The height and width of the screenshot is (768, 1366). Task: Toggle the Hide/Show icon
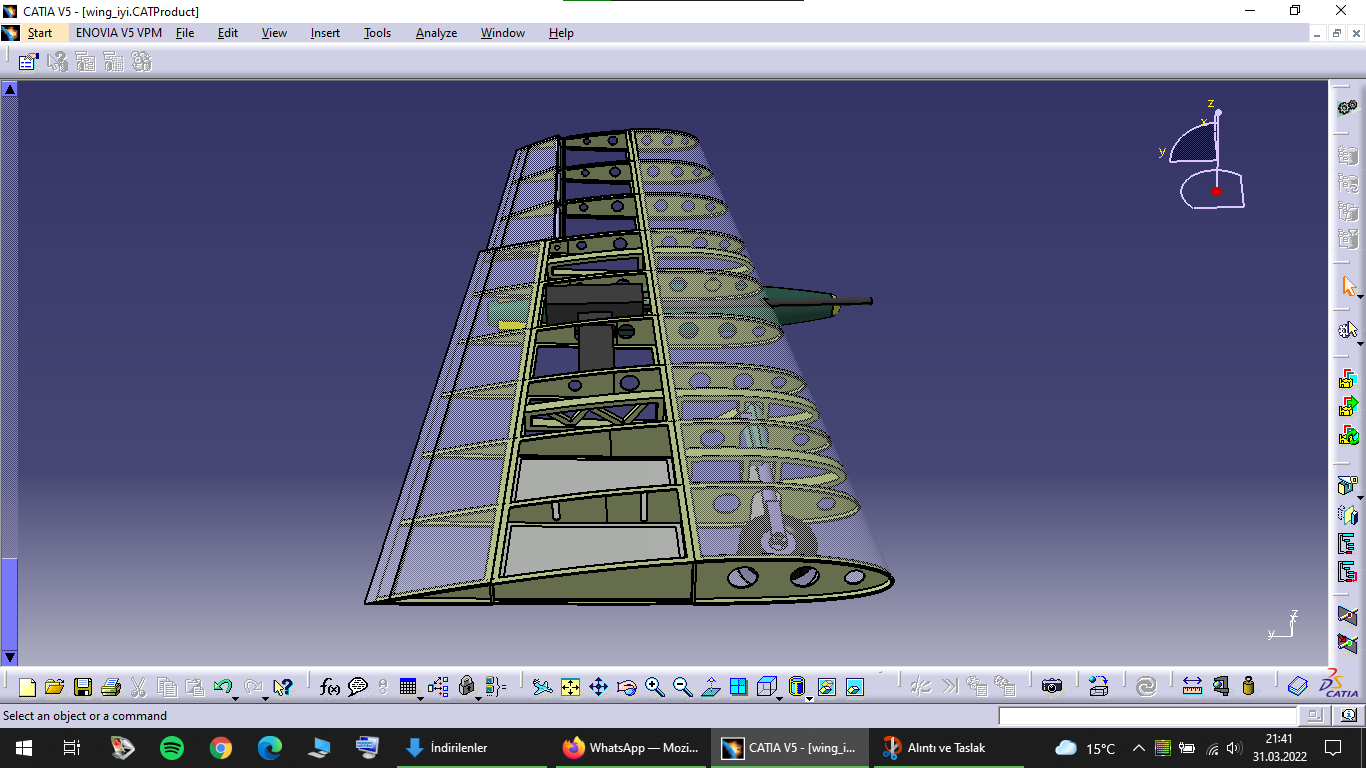point(826,687)
